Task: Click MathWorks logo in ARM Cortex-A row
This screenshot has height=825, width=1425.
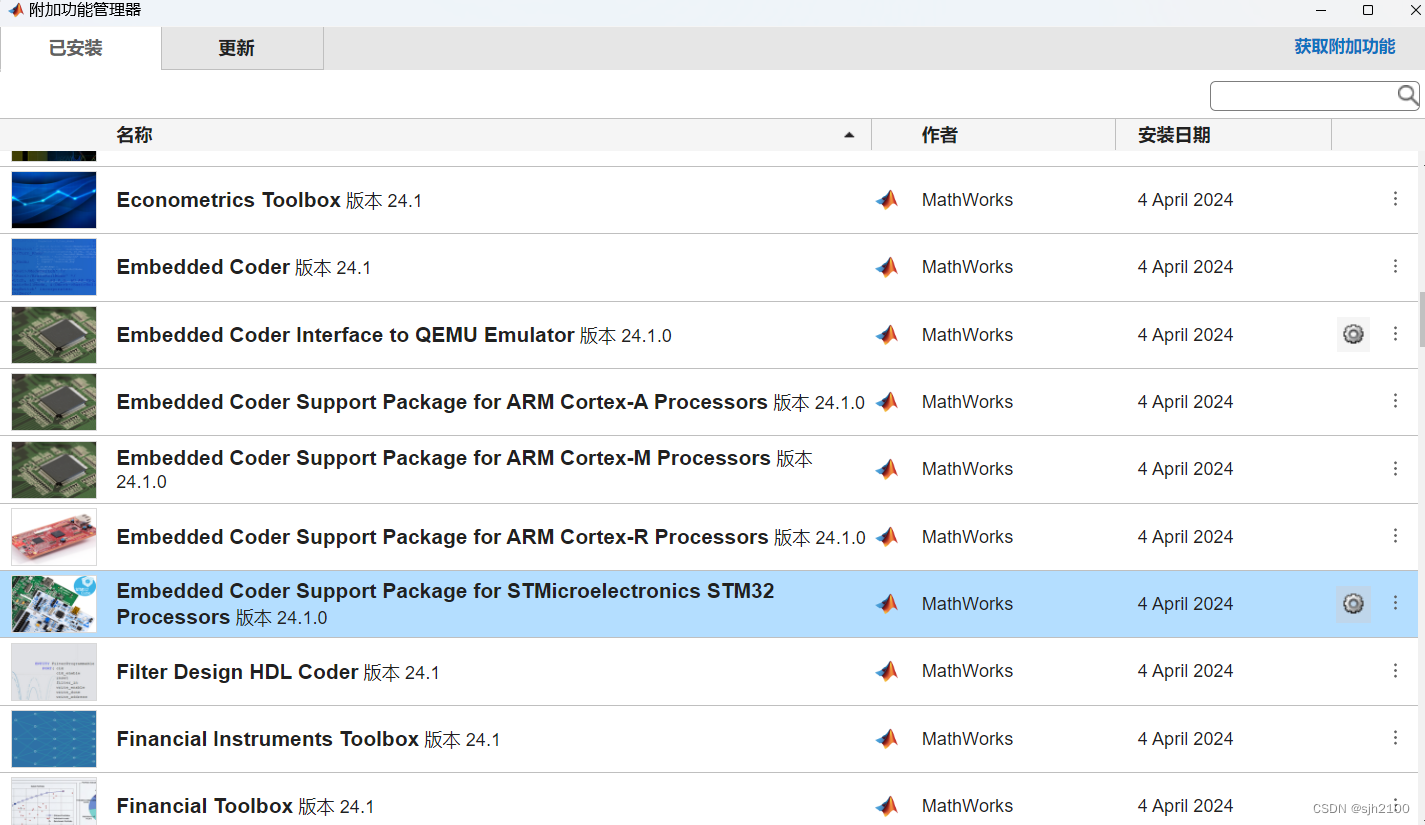Action: pos(887,402)
